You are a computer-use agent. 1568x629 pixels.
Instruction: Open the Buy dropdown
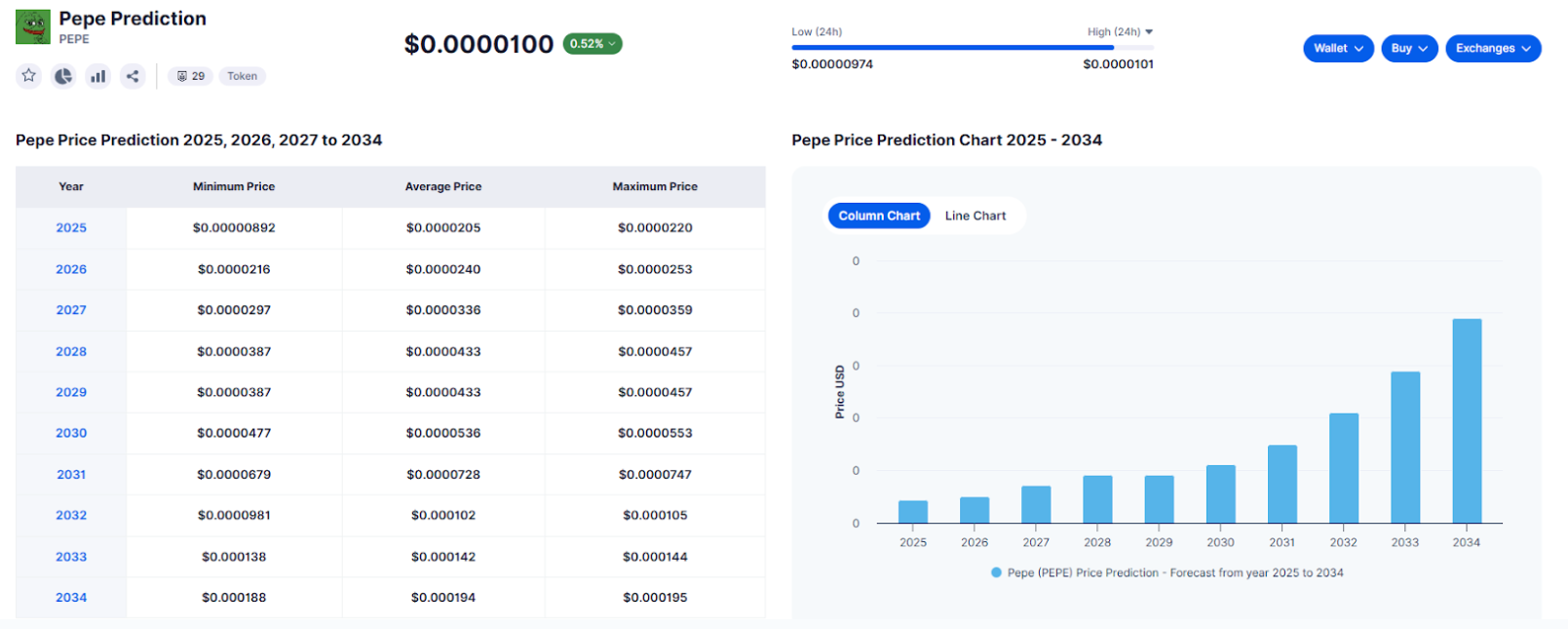click(1409, 49)
